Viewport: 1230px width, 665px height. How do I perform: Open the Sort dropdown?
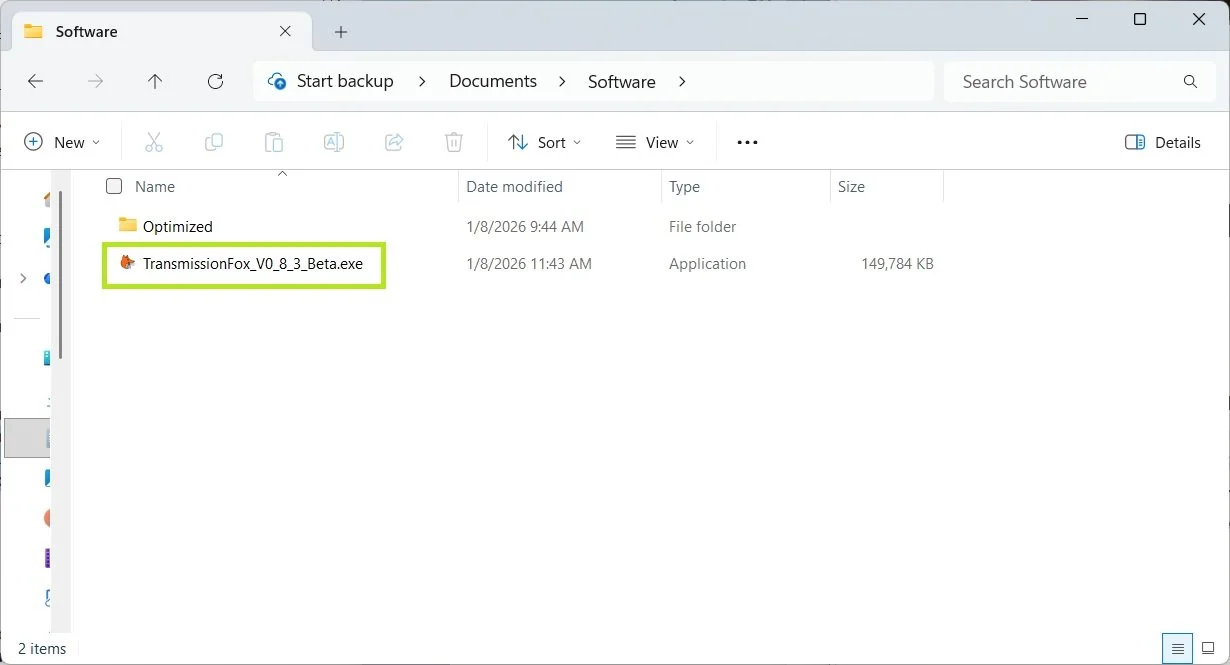(x=544, y=142)
